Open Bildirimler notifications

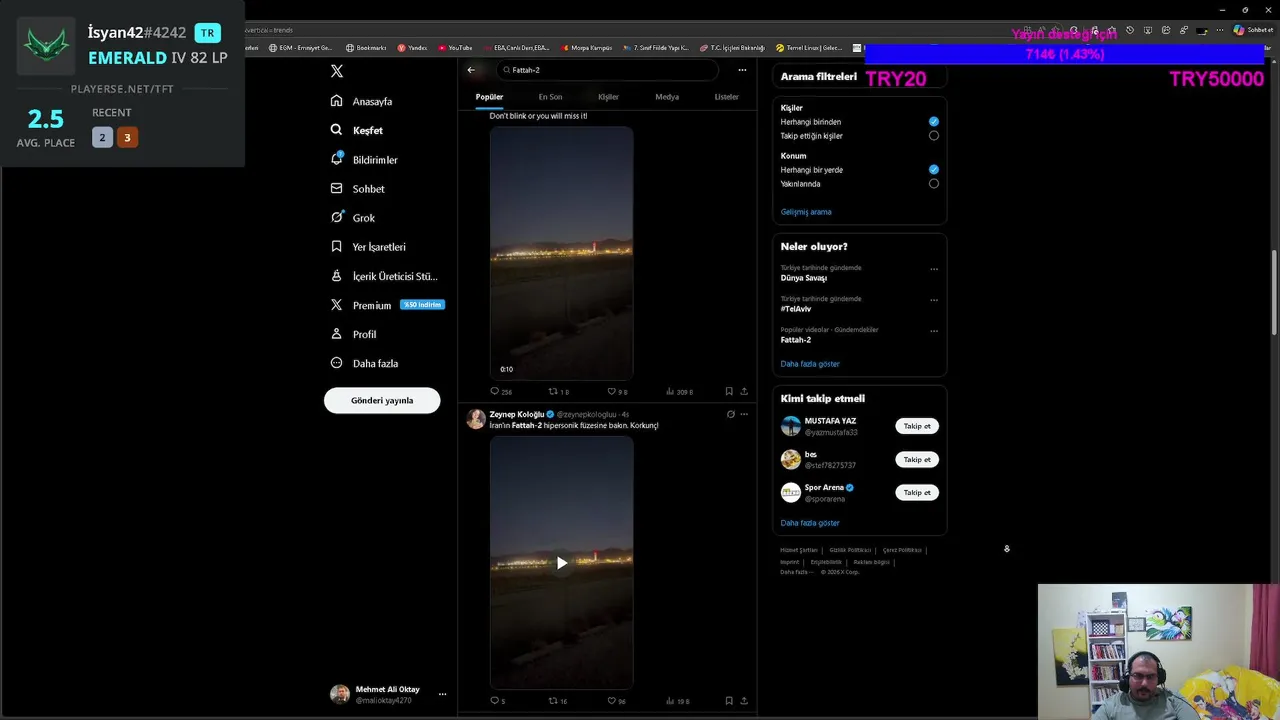364,159
